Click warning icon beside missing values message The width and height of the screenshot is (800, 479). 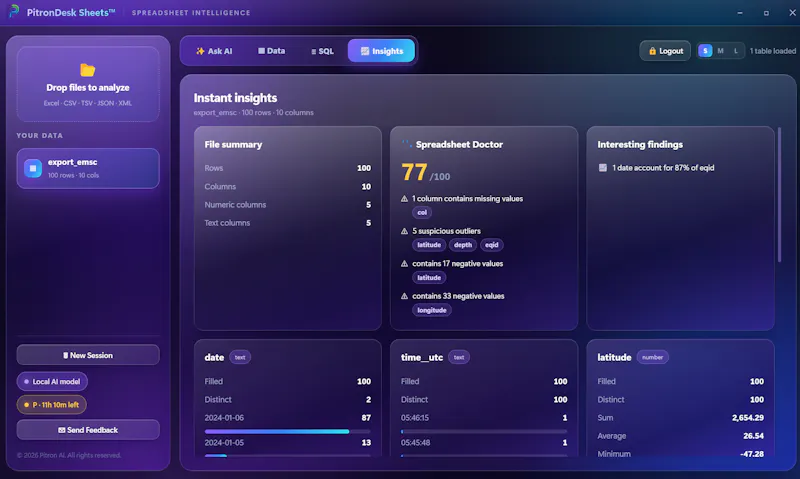405,199
